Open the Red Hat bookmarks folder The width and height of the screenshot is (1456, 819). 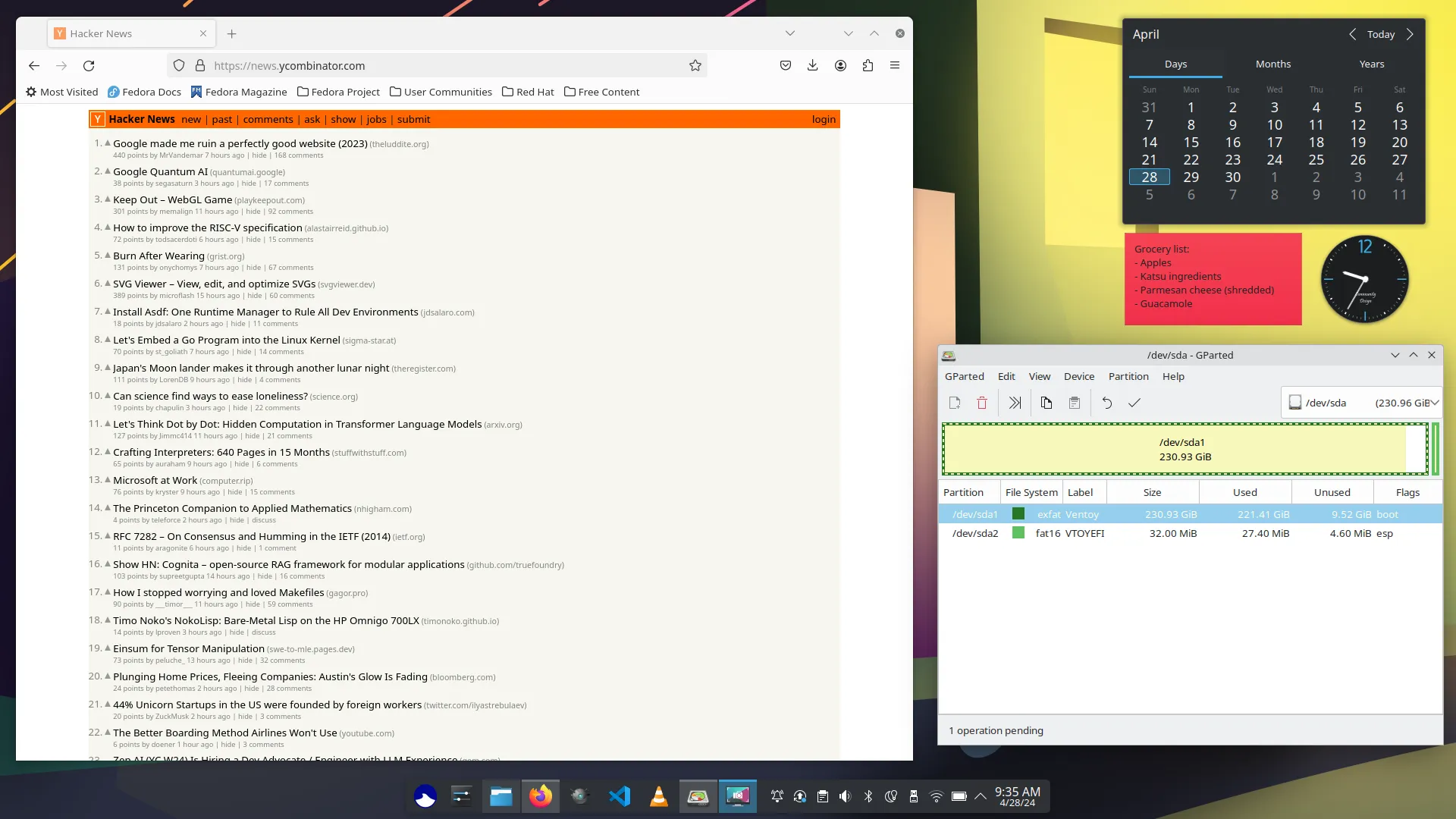[528, 92]
